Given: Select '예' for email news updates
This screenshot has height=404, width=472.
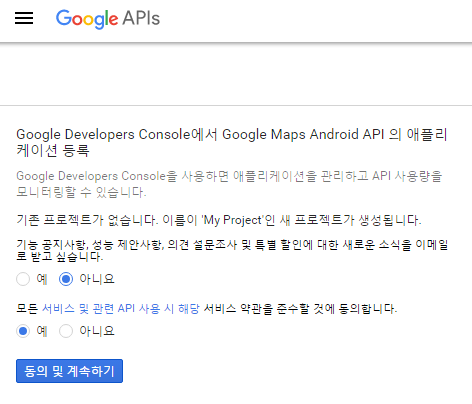Looking at the screenshot, I should click(x=23, y=279).
